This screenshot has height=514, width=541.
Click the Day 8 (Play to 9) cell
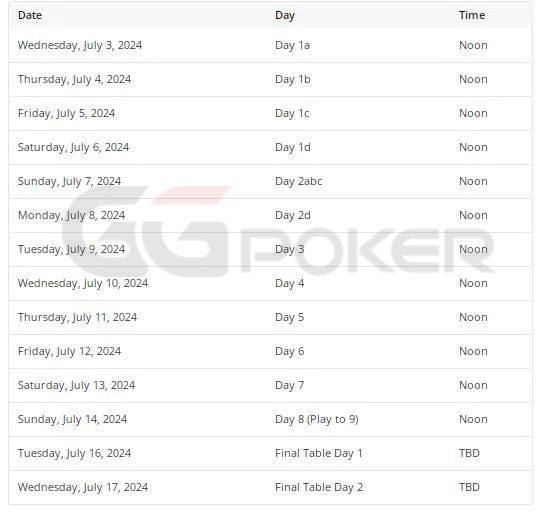pos(317,419)
